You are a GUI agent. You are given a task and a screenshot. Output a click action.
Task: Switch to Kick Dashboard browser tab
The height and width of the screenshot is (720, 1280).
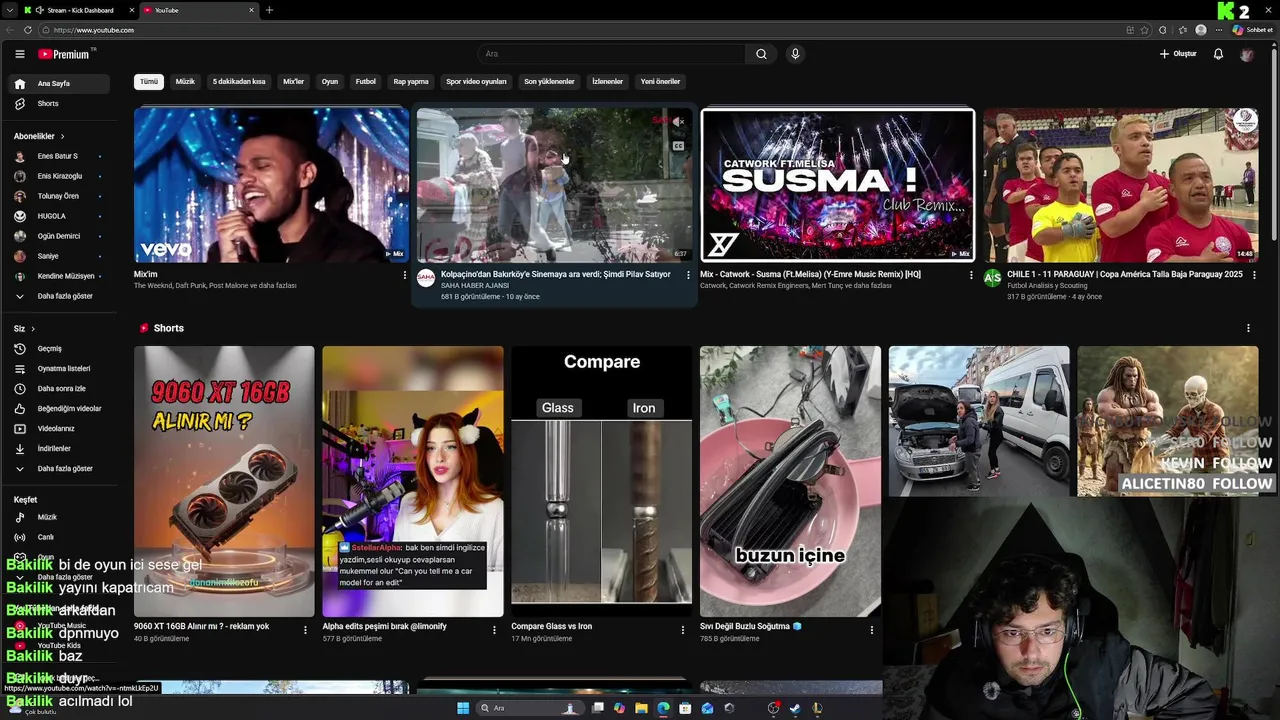point(80,10)
